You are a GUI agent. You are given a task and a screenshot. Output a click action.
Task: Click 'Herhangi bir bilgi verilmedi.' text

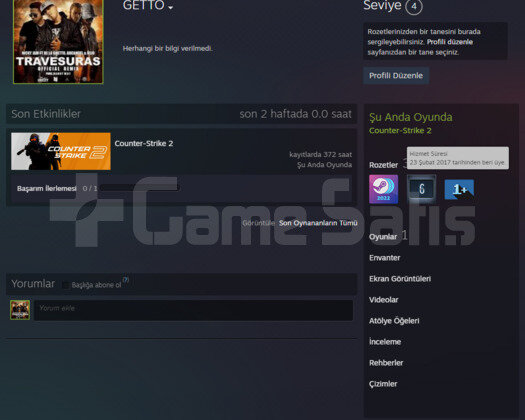coord(167,49)
